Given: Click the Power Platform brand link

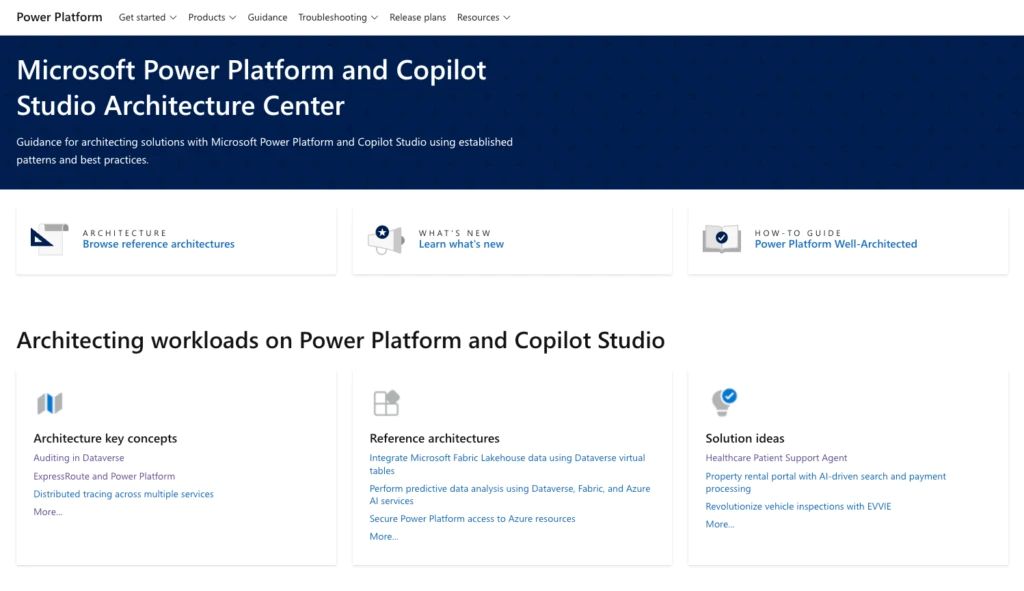Looking at the screenshot, I should pos(59,17).
